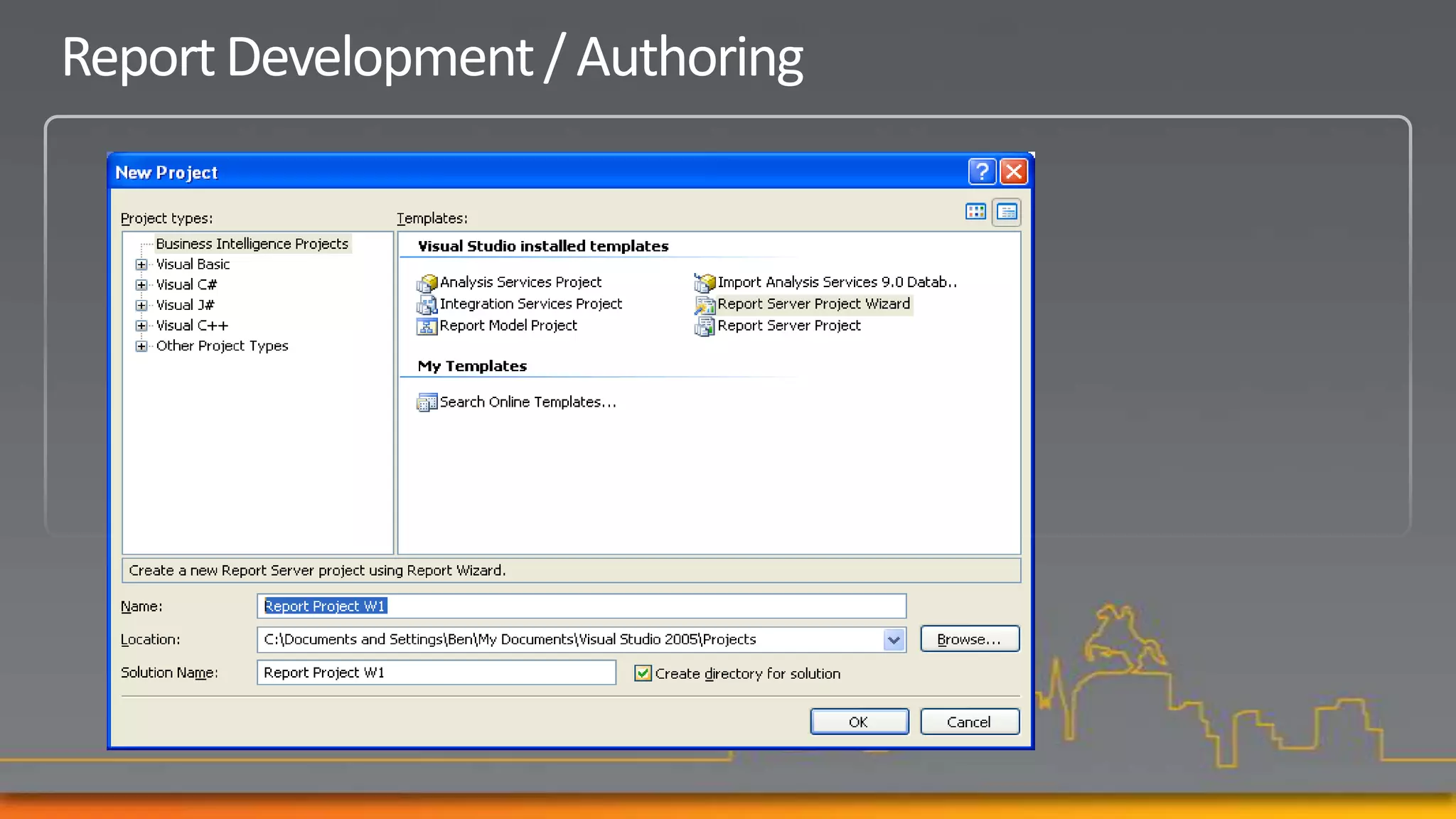Select Report Server Project Wizard text
The height and width of the screenshot is (819, 1456).
click(813, 304)
